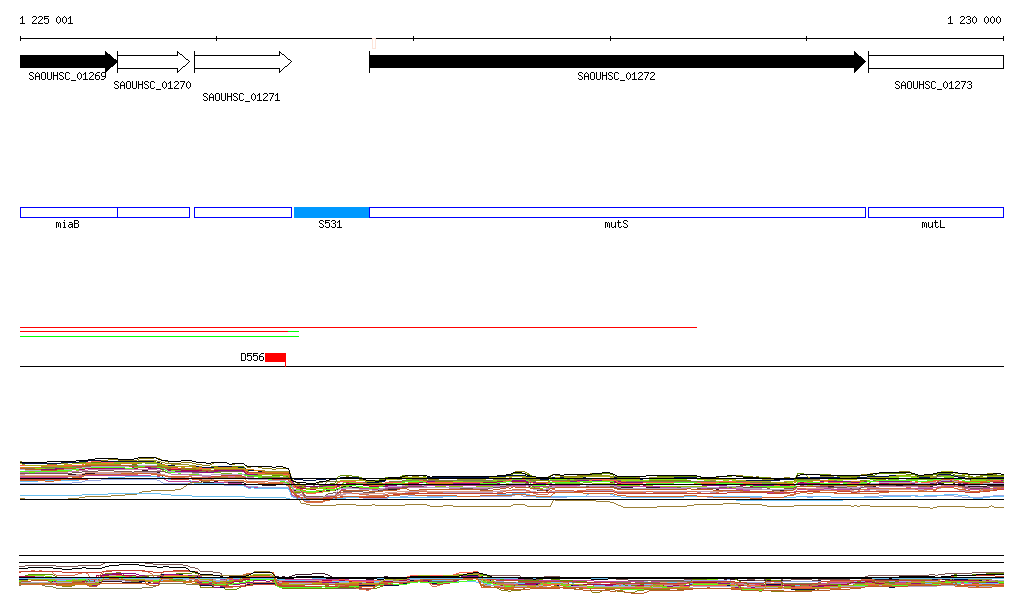Click the SAOUHSC_01273 white gene box

936,62
